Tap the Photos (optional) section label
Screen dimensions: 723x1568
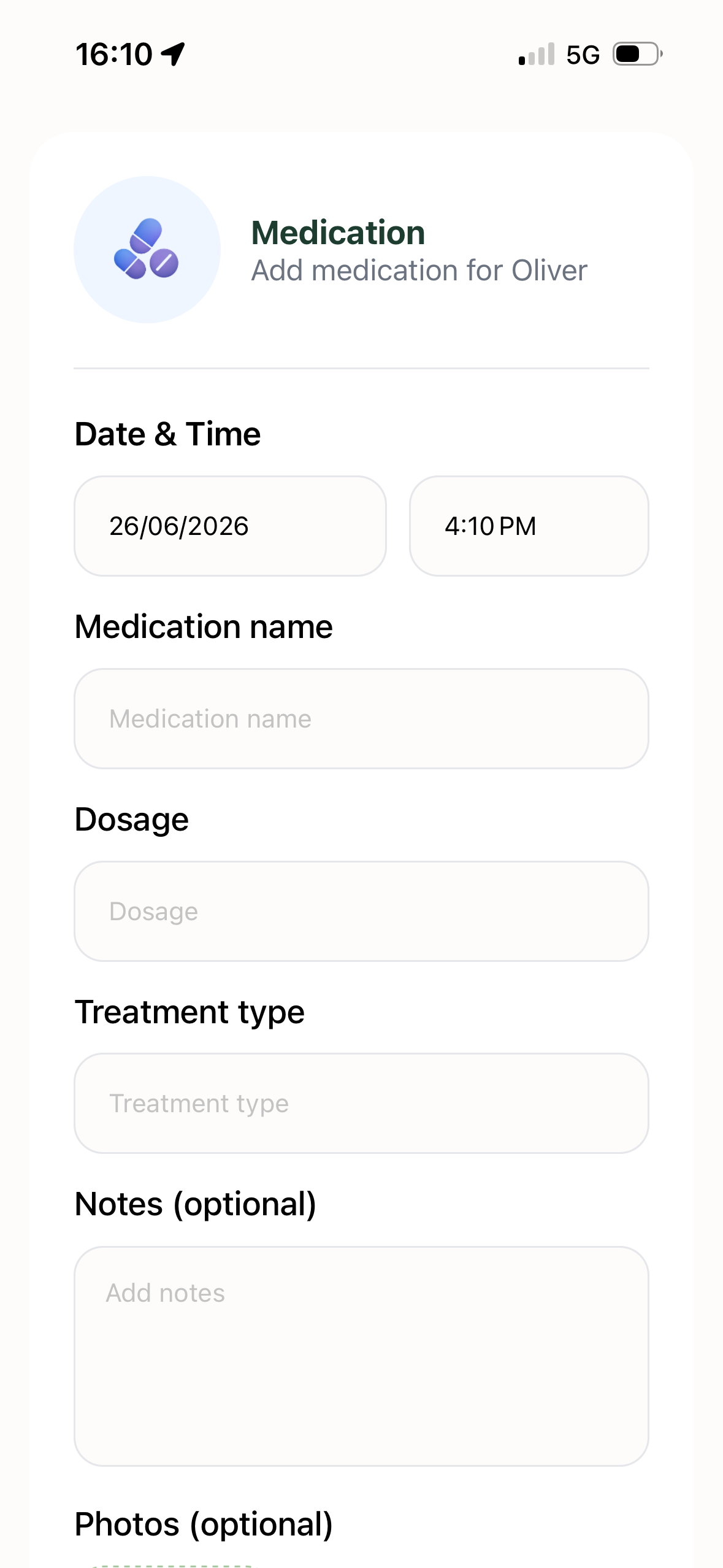pyautogui.click(x=204, y=1524)
